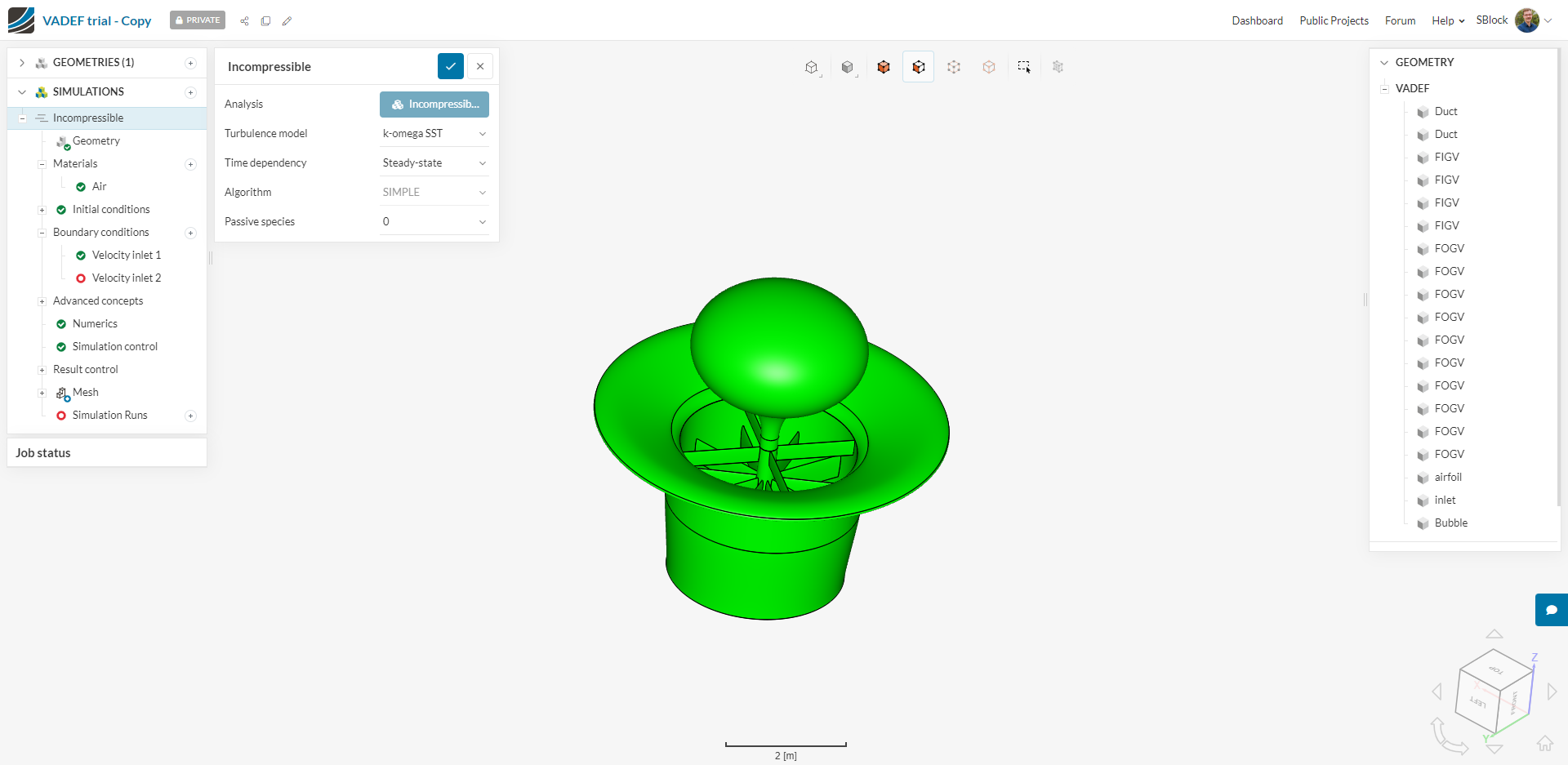Click the share project icon next to PRIVATE
The image size is (1568, 765).
[x=244, y=20]
